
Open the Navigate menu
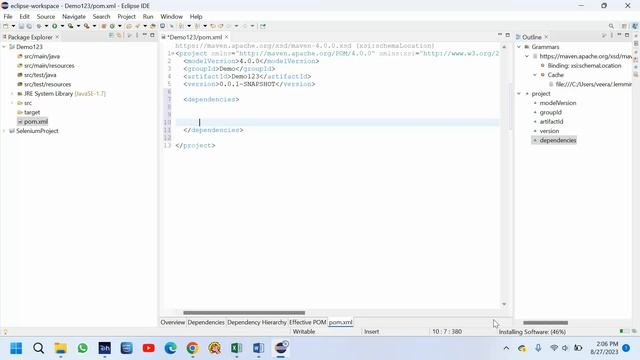74,17
